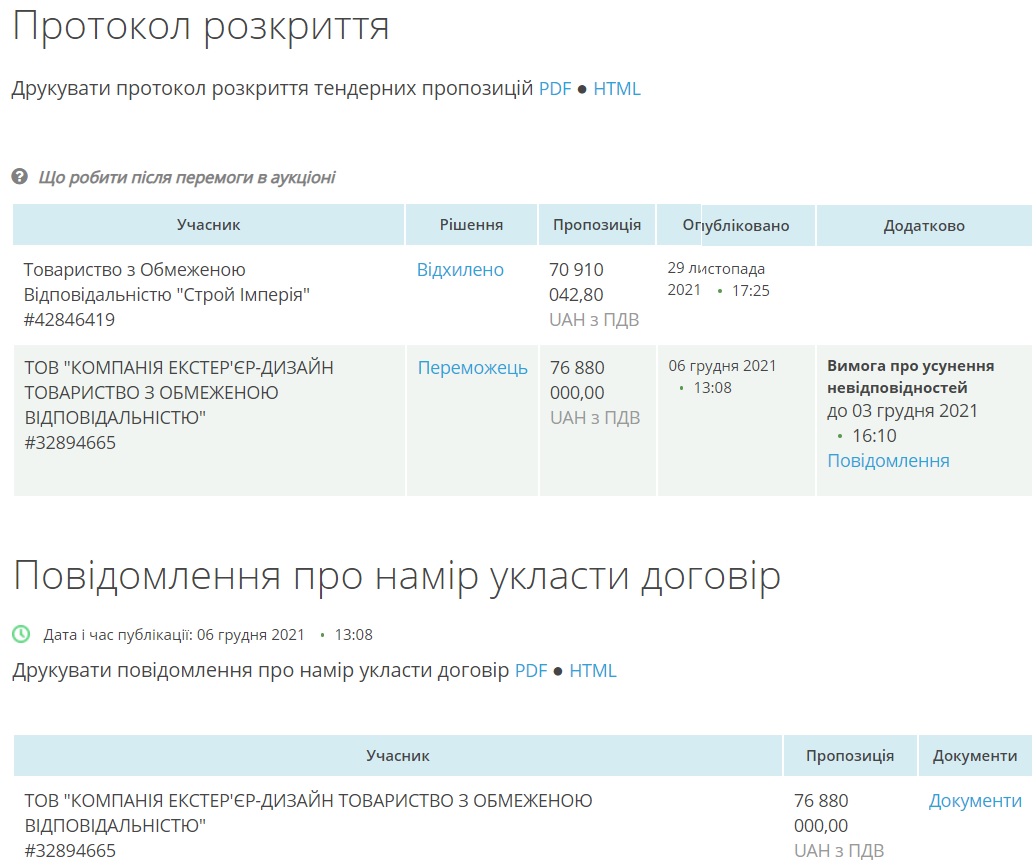Select participant name in intent notice table
Screen dimensions: 1036x868
click(309, 813)
